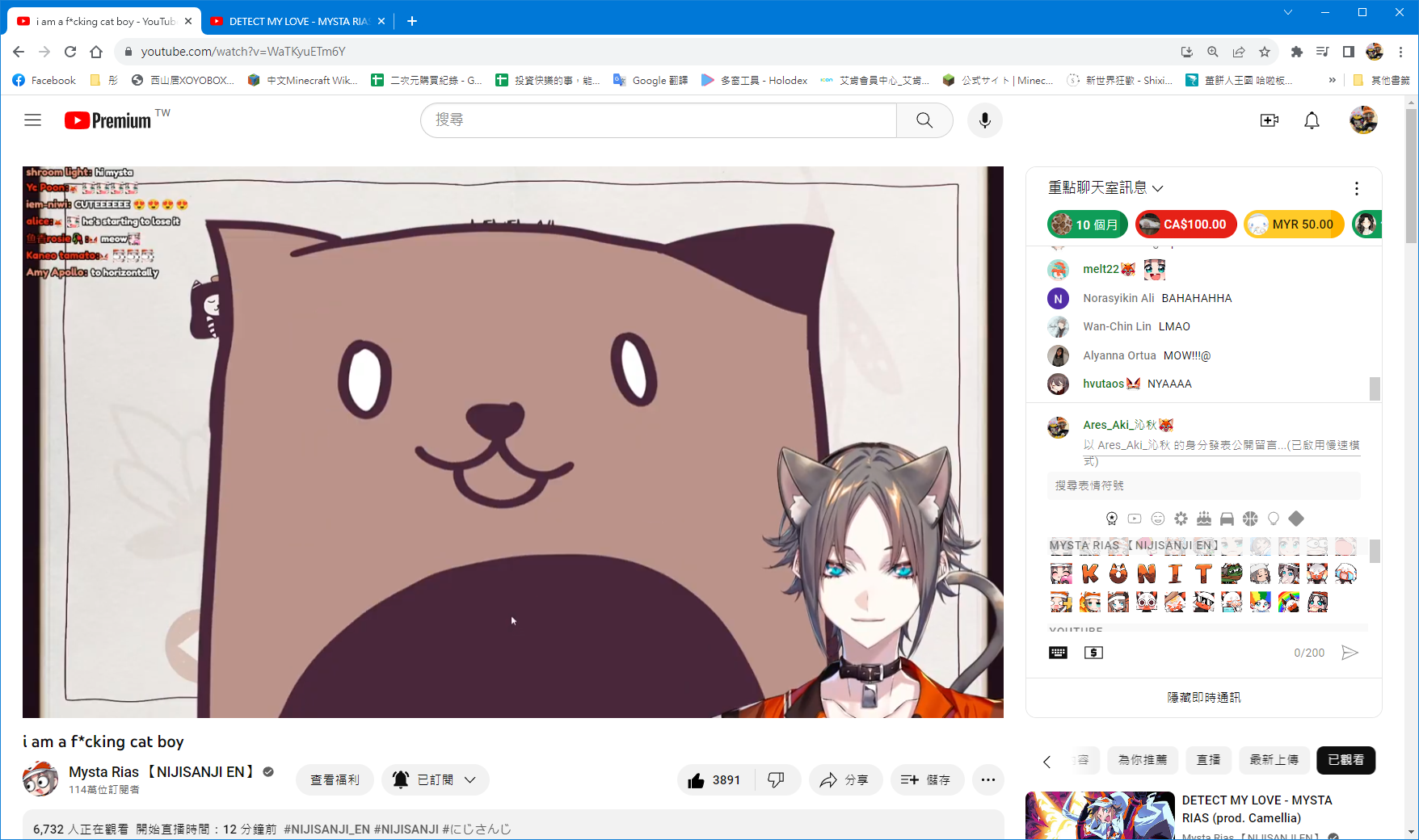Open Chrome side panel icon

[1349, 52]
